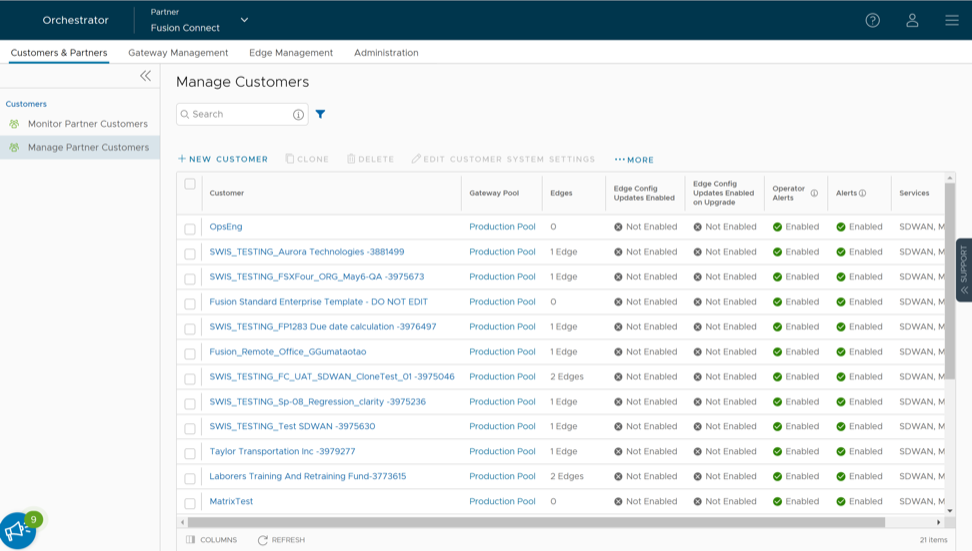
Task: Open the More actions menu
Action: 634,160
